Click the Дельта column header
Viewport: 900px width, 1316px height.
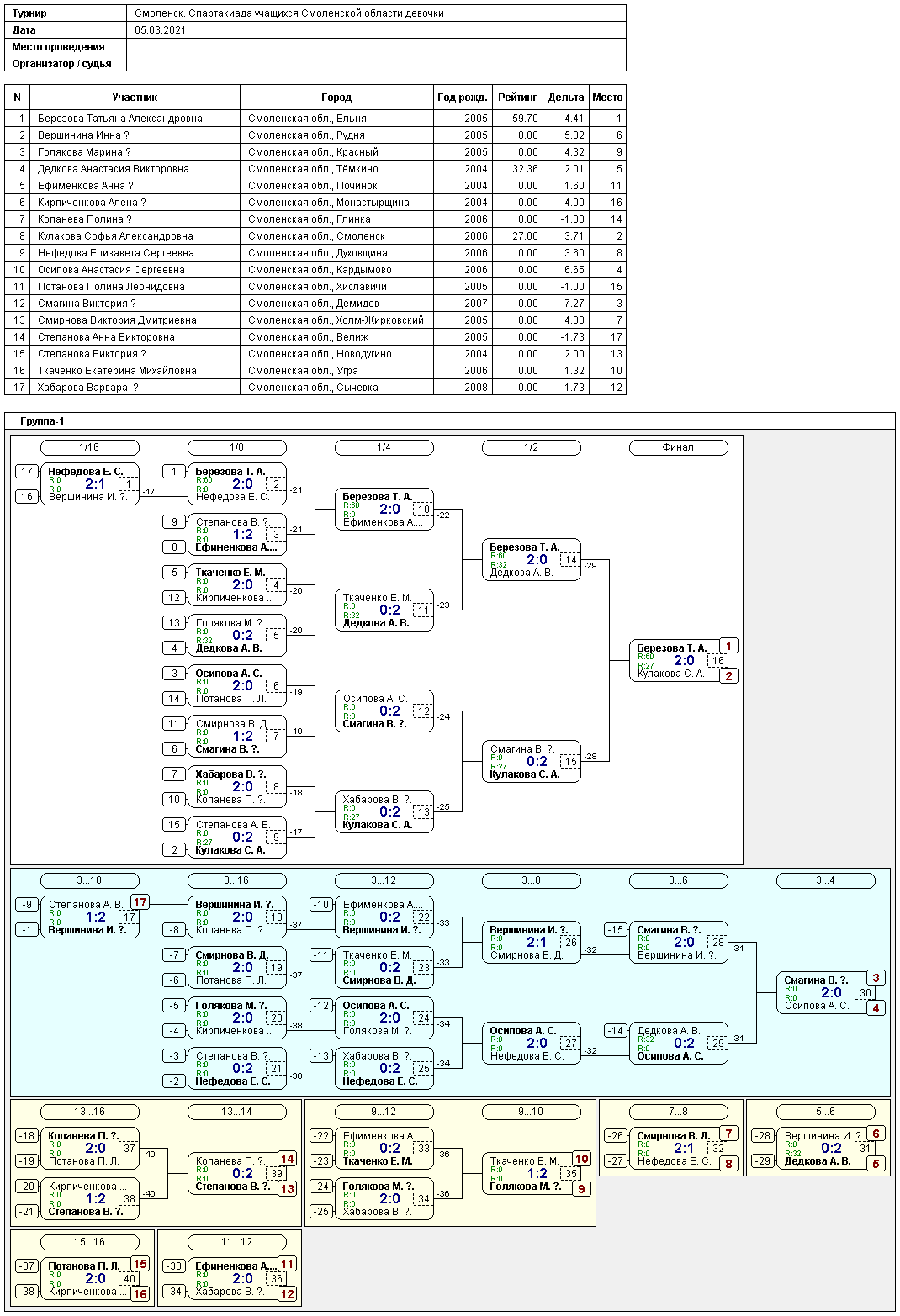click(565, 98)
